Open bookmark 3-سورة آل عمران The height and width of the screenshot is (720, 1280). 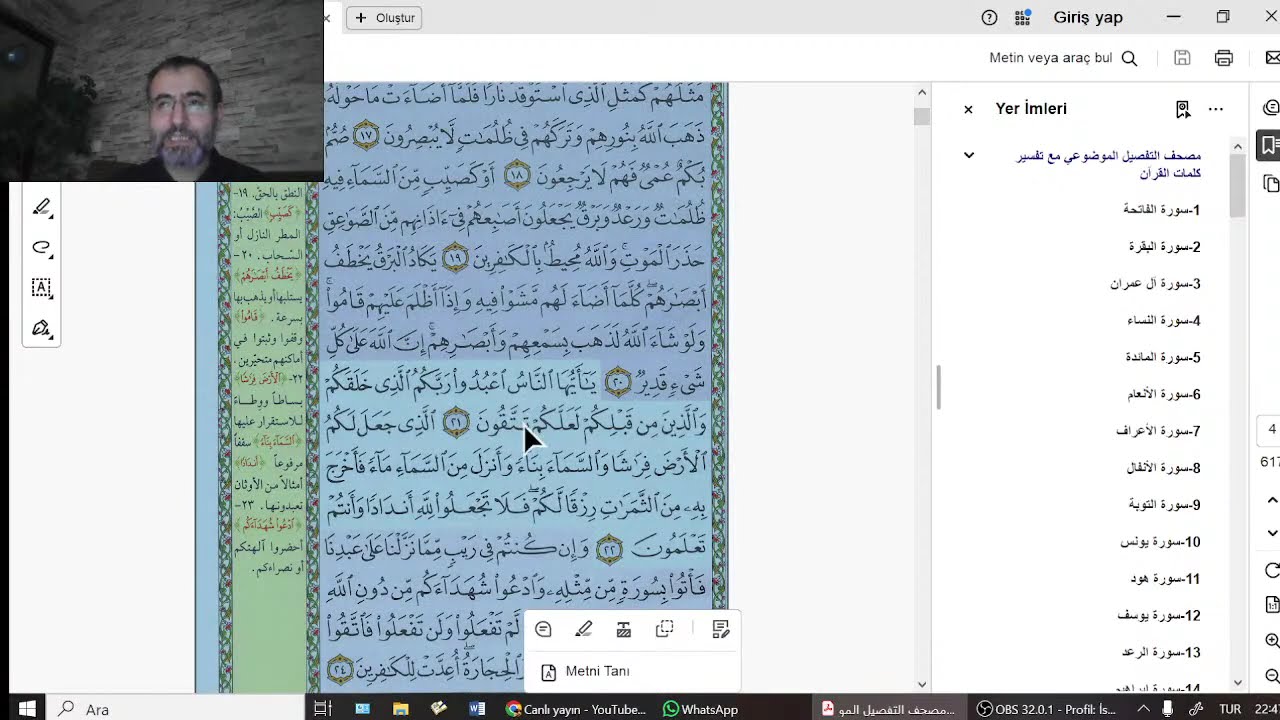(x=1155, y=284)
